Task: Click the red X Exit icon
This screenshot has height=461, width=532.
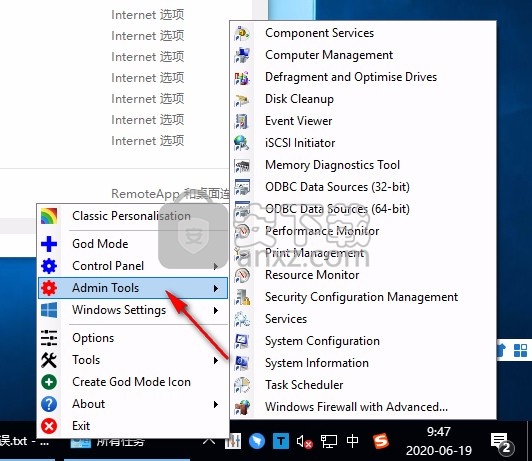Action: pos(49,426)
